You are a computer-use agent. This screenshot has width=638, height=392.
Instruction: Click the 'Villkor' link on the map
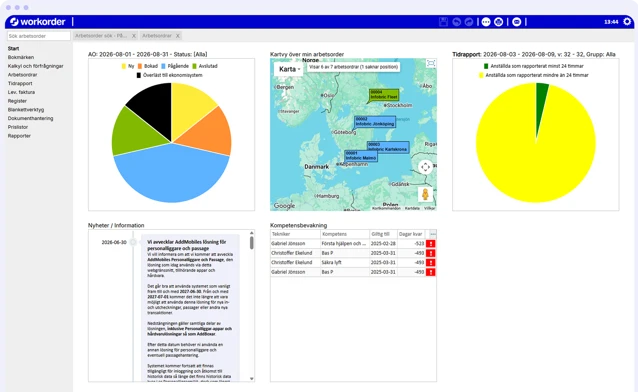tap(429, 208)
